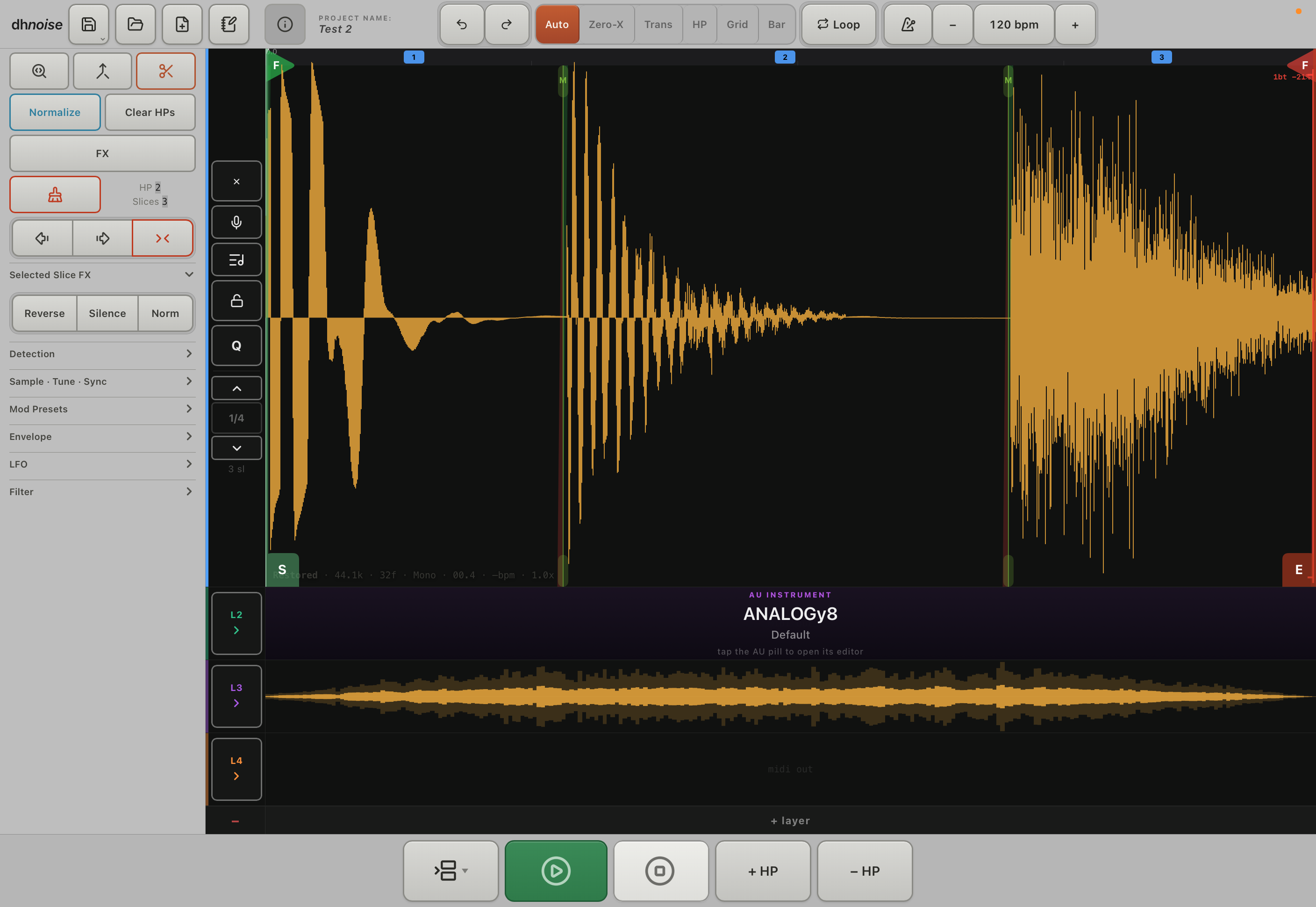
Task: Remove layer with red minus icon
Action: (235, 821)
